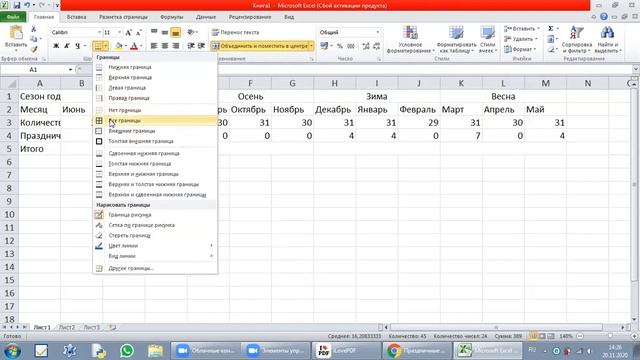
Task: Click the Cut scissors icon
Action: click(33, 29)
